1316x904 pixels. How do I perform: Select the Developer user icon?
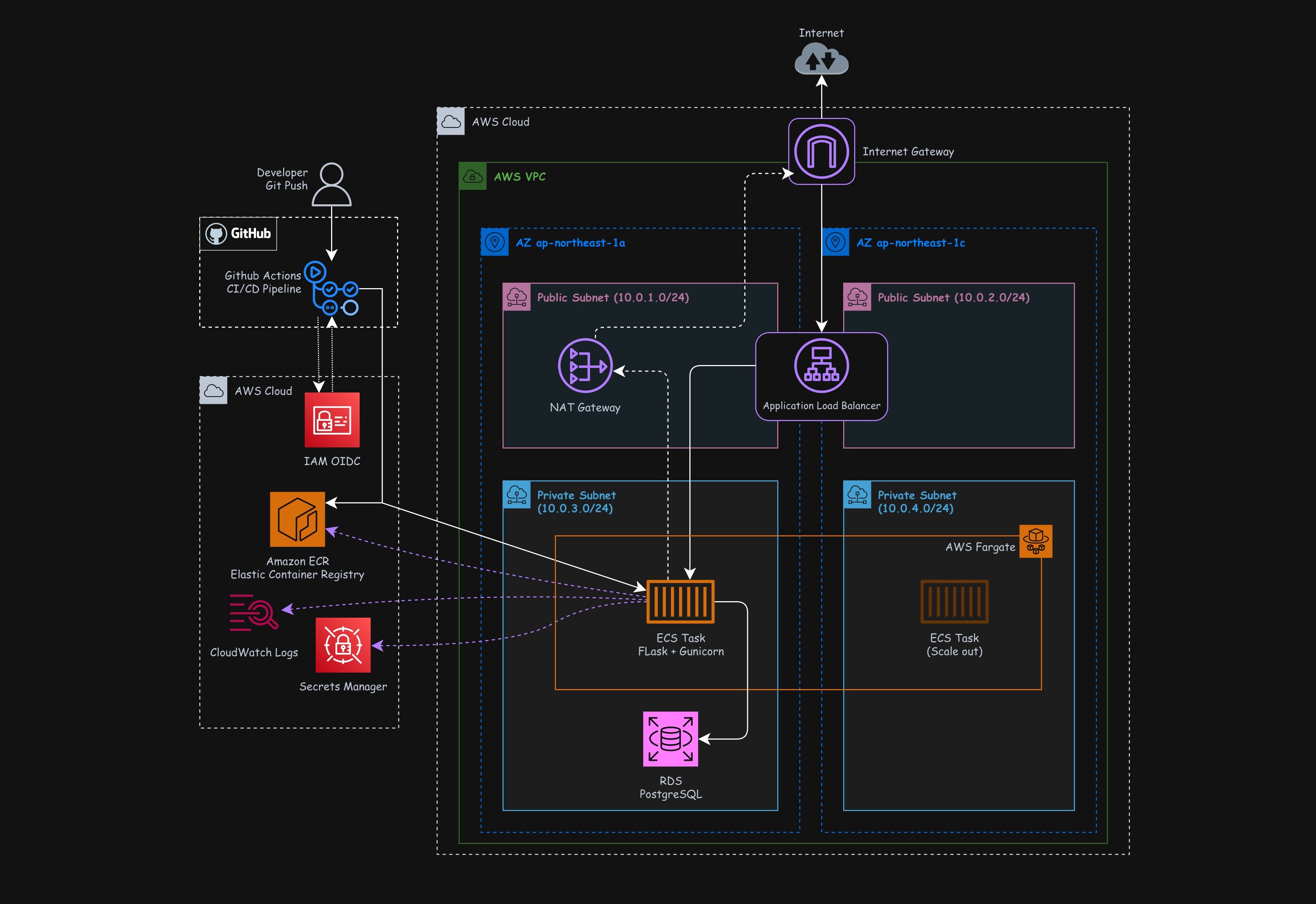(331, 184)
